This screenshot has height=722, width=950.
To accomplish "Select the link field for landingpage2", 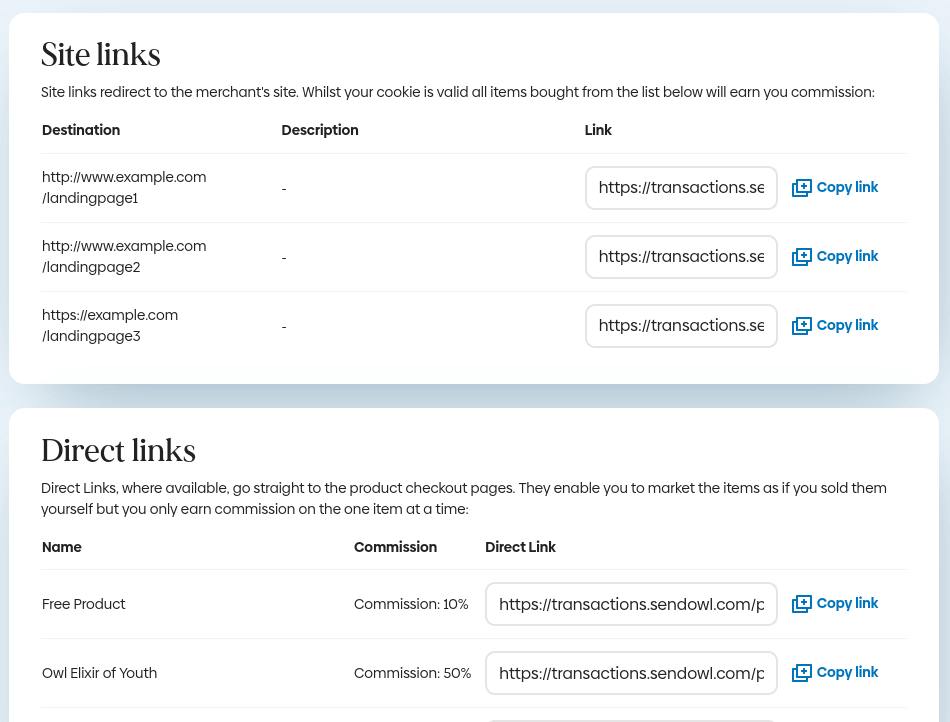I will click(x=681, y=257).
